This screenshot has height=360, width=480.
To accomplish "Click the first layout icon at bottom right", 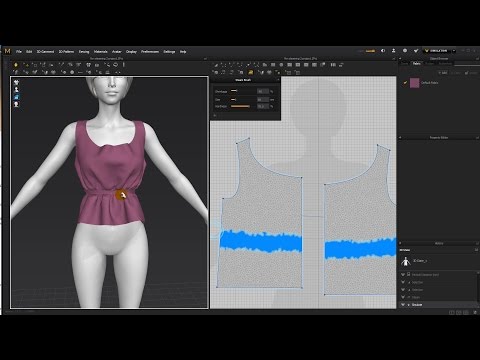I will [452, 312].
